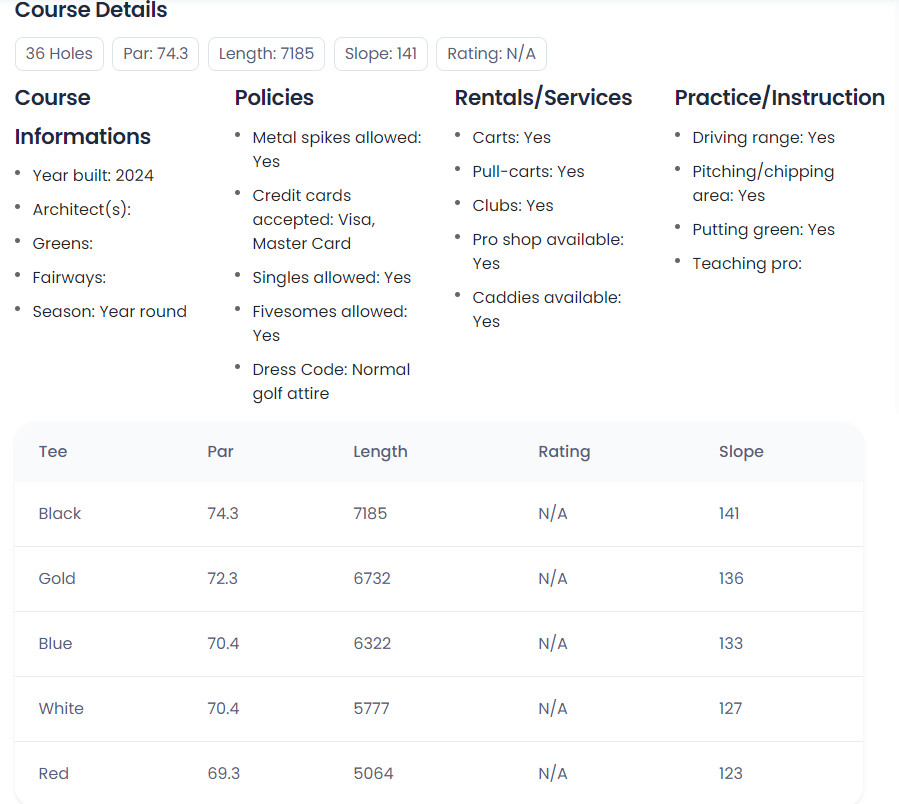Click N/A rating in Red row
The image size is (899, 804).
tap(553, 774)
